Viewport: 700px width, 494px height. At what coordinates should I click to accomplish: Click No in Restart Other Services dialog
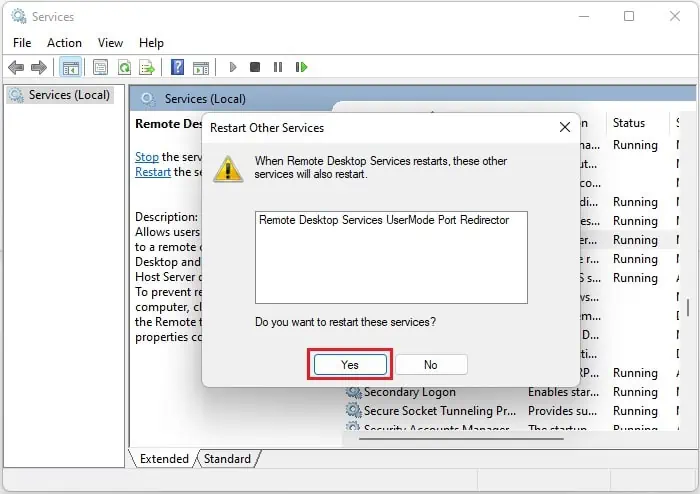click(431, 365)
